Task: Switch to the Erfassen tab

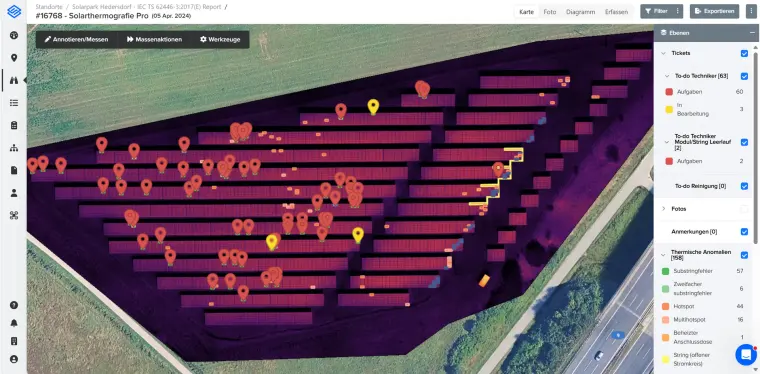Action: pyautogui.click(x=617, y=12)
